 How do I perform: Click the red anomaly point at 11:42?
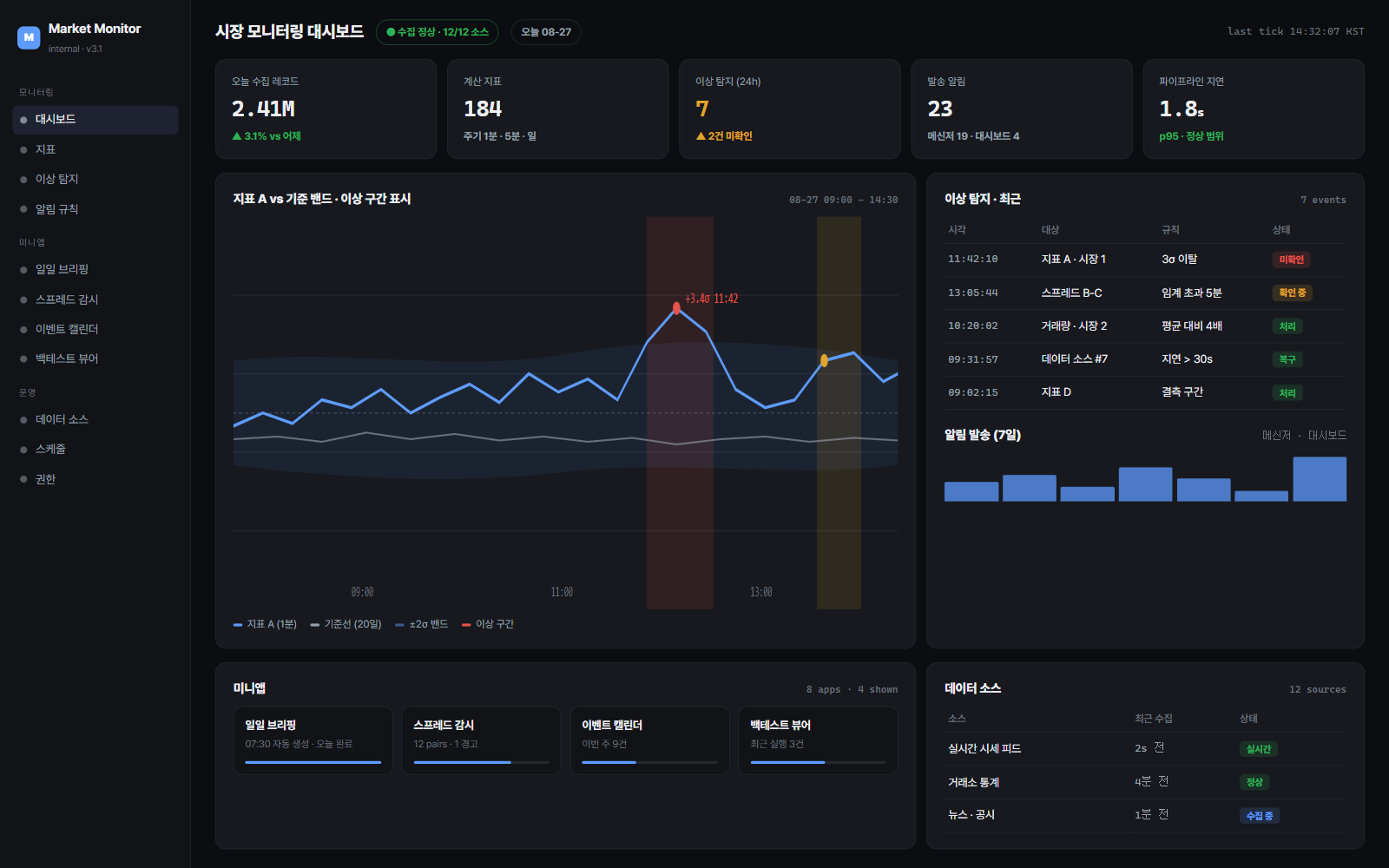(x=676, y=308)
